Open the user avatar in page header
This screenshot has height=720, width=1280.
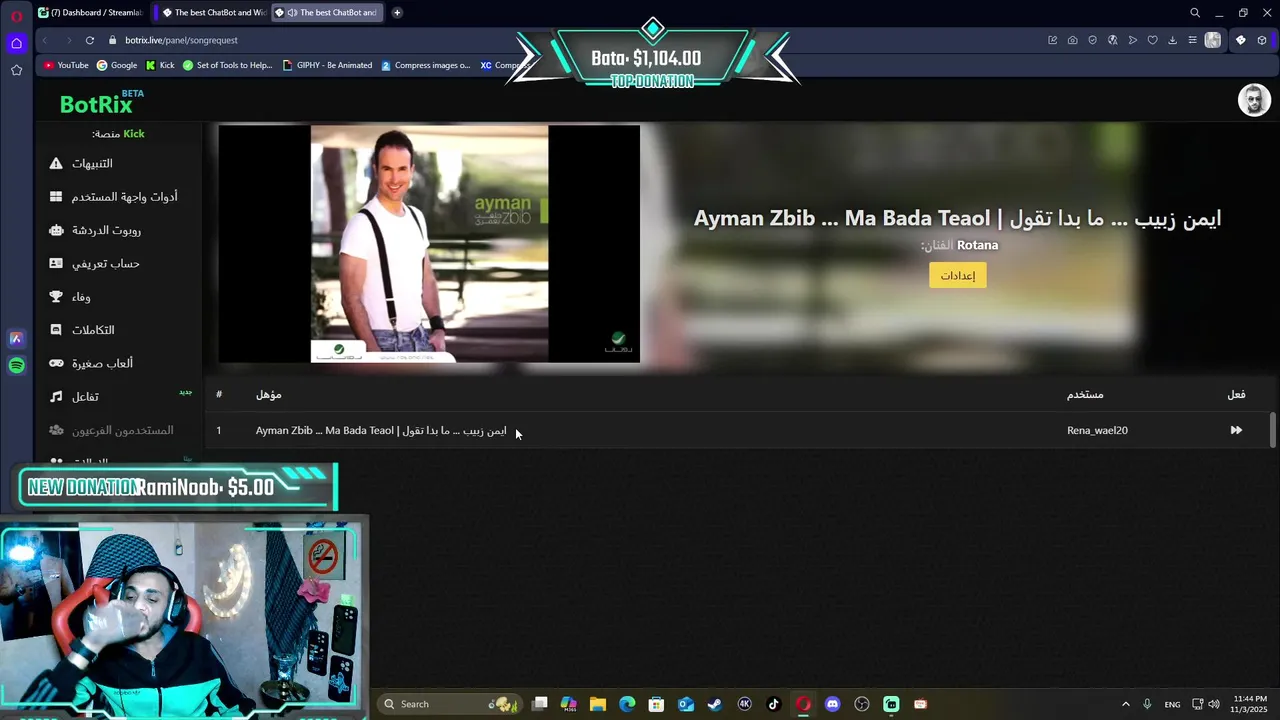[x=1254, y=100]
